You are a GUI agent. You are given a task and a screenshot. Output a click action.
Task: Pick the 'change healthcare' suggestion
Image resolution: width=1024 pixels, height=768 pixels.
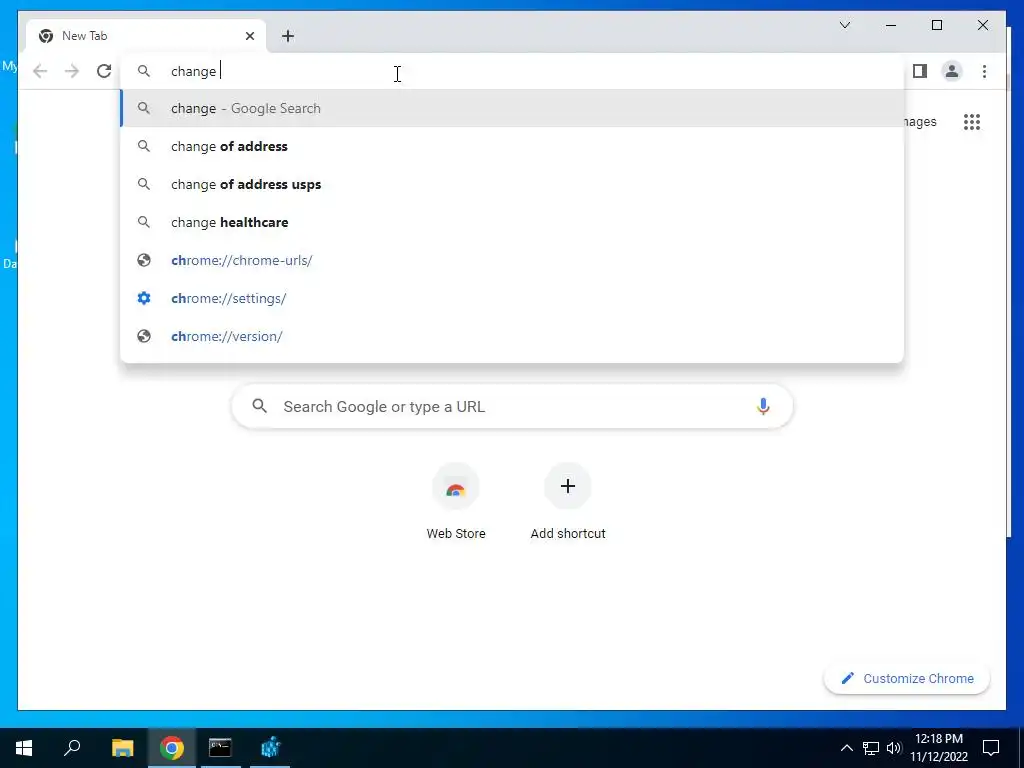click(512, 222)
